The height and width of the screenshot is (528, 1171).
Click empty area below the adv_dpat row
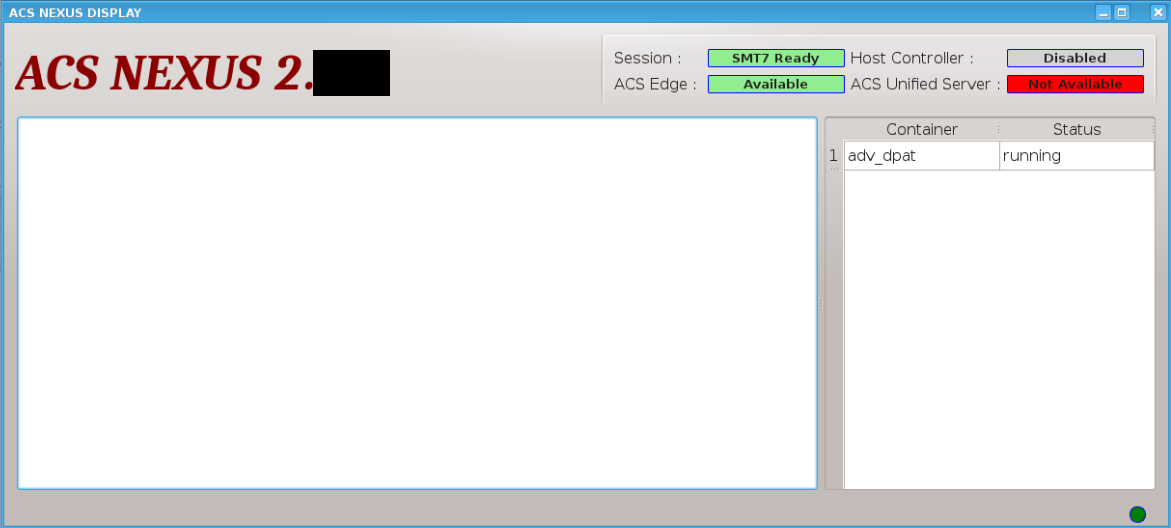(x=999, y=329)
